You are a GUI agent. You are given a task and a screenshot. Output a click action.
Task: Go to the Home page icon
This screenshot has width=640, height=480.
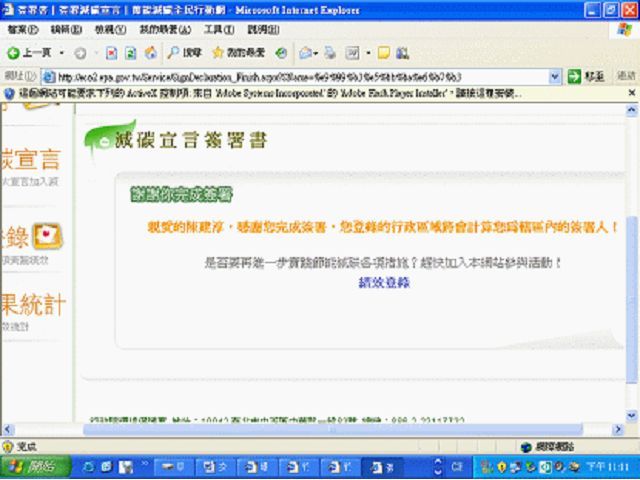(x=151, y=52)
